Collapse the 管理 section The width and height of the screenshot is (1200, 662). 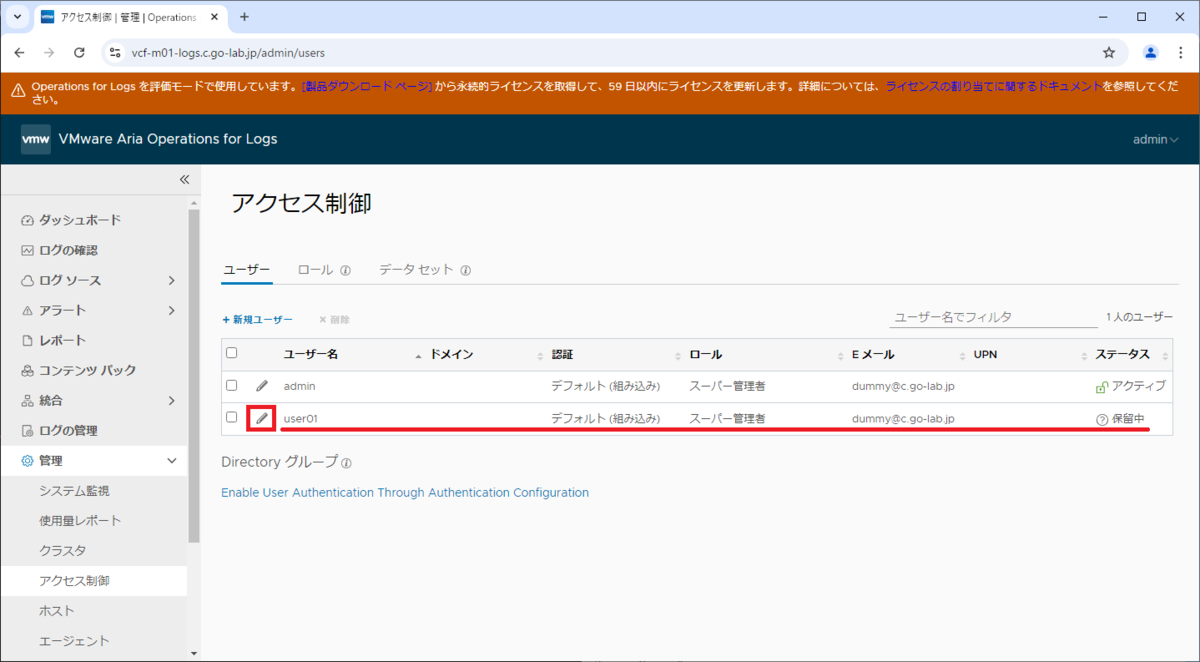(x=172, y=460)
